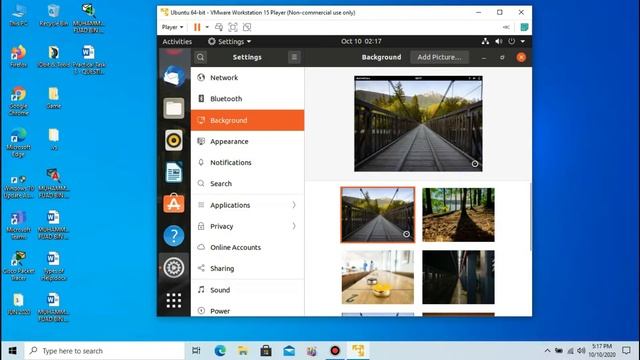Select Notifications in Settings sidebar
The image size is (640, 360).
(247, 162)
